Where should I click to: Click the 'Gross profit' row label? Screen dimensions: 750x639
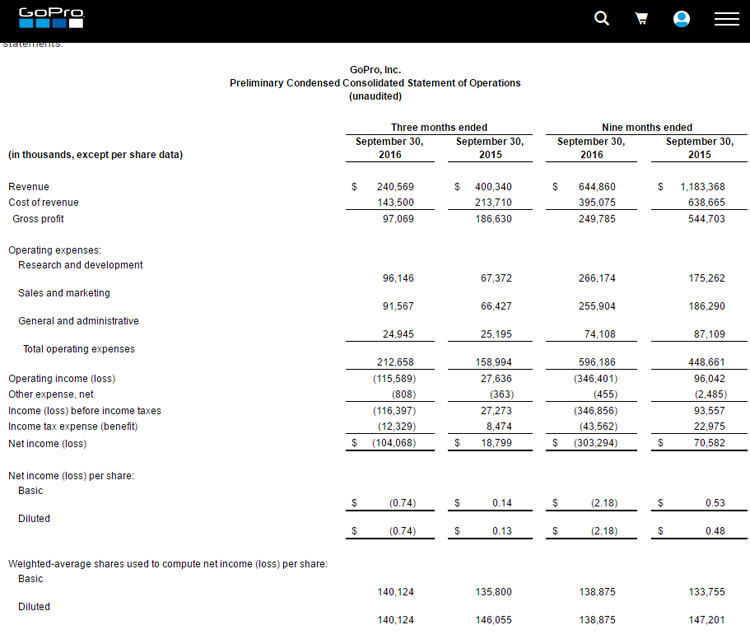[x=38, y=219]
